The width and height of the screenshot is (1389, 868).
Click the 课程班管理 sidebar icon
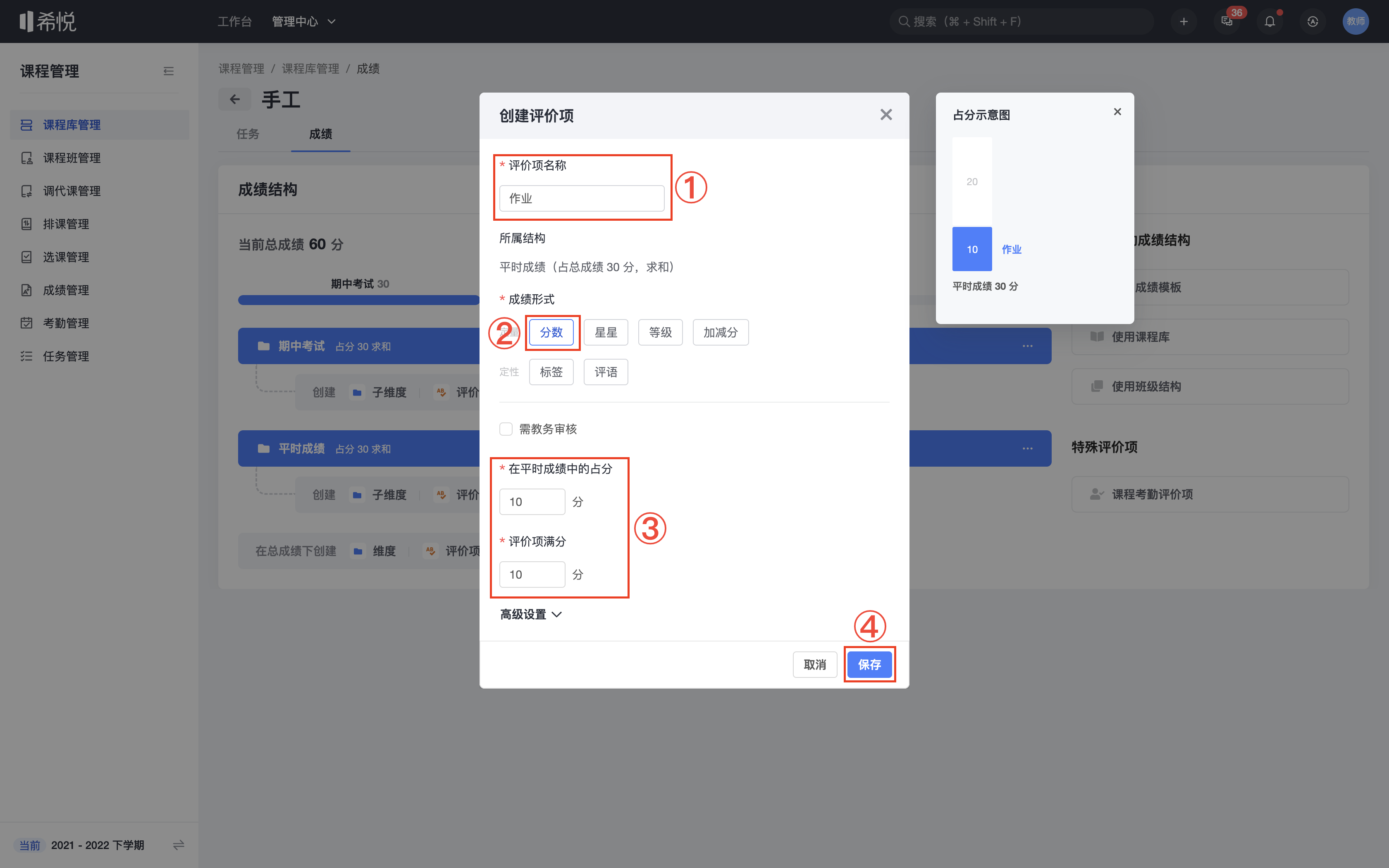click(x=26, y=158)
